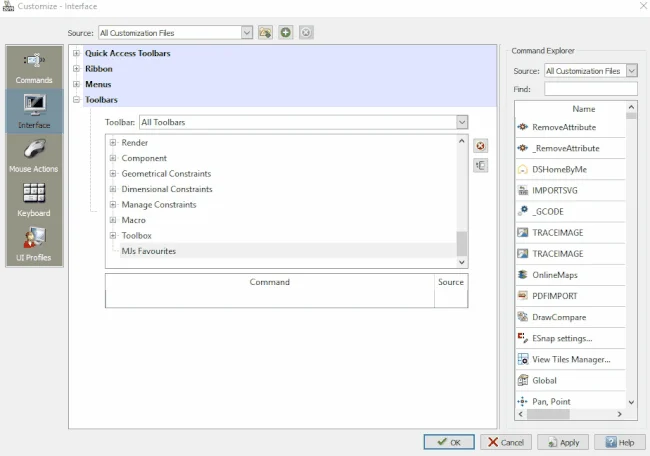Image resolution: width=650 pixels, height=456 pixels.
Task: Open the Keyboard shortcuts section
Action: click(x=34, y=199)
